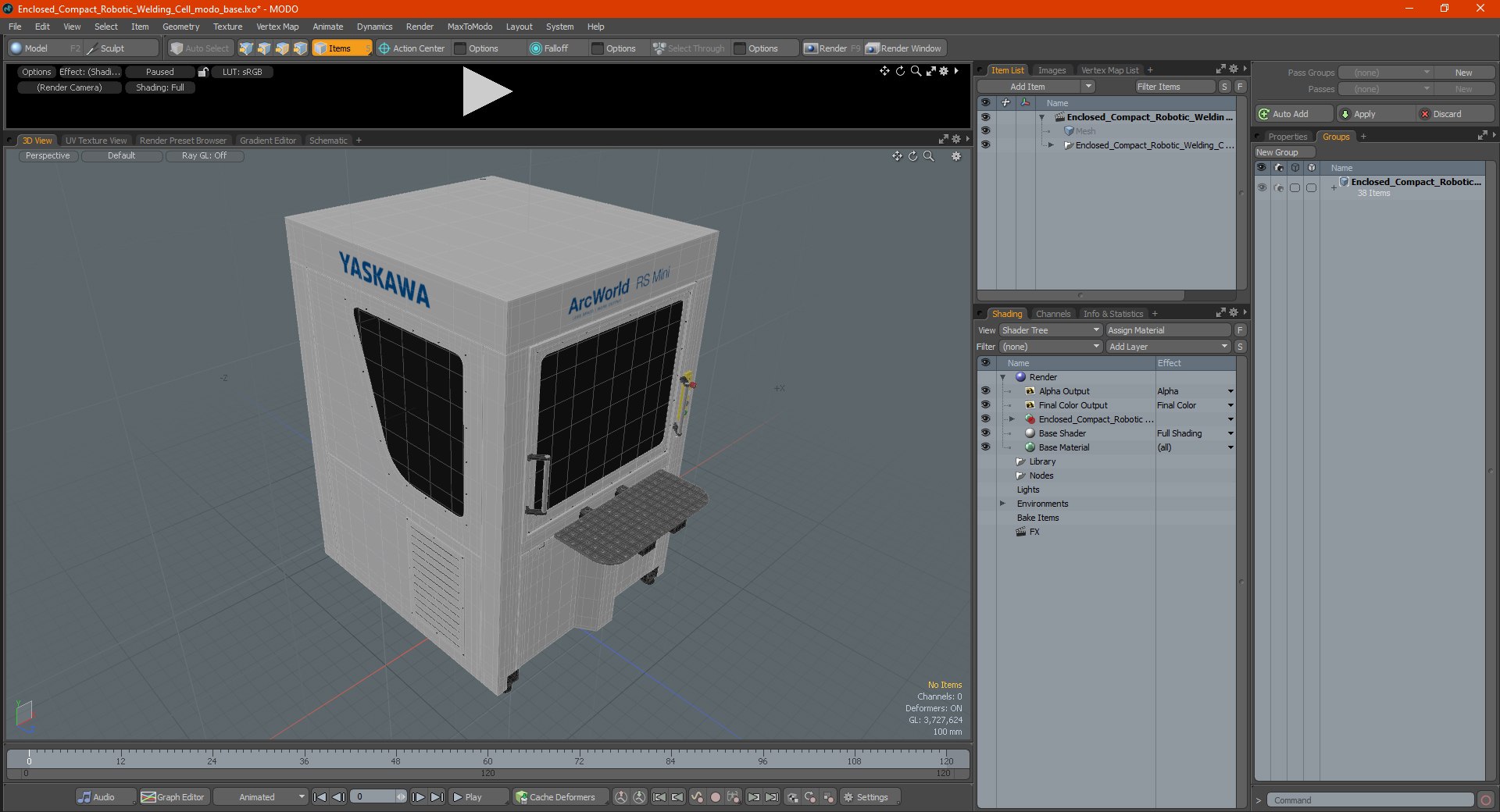Open the Graph Editor
Image resolution: width=1500 pixels, height=812 pixels.
(173, 797)
